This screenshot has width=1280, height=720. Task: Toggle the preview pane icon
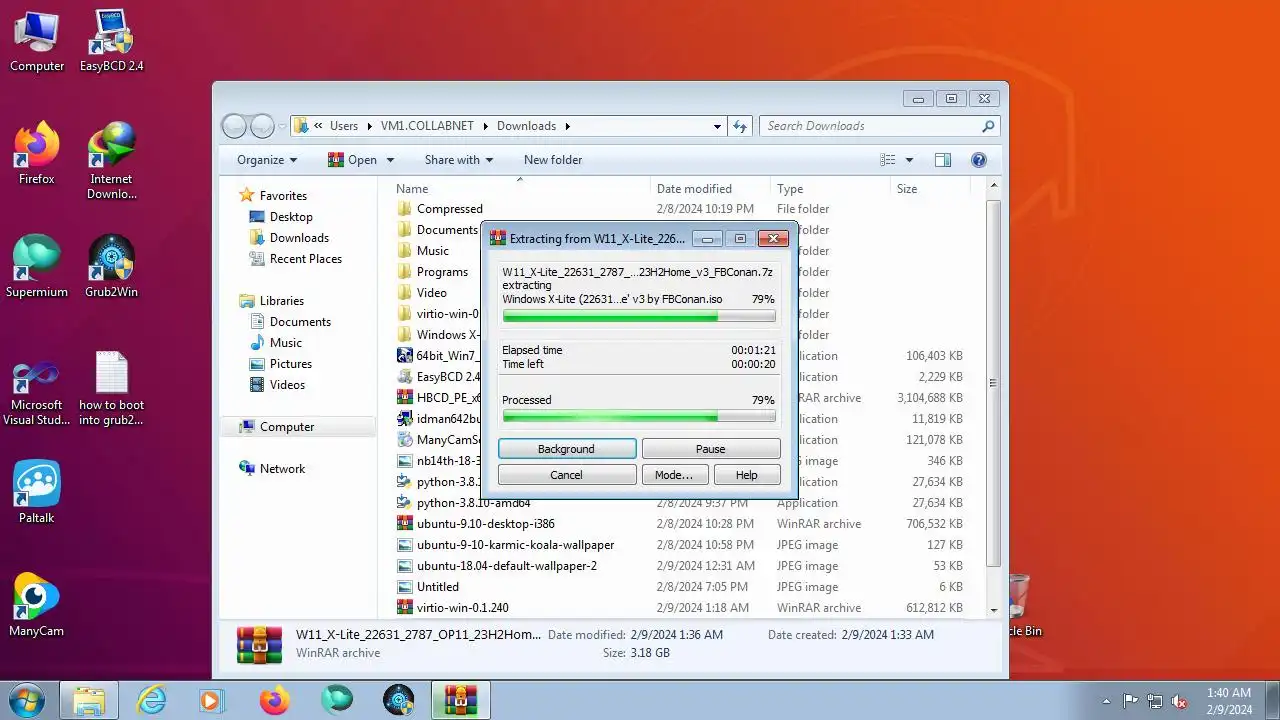pos(942,160)
